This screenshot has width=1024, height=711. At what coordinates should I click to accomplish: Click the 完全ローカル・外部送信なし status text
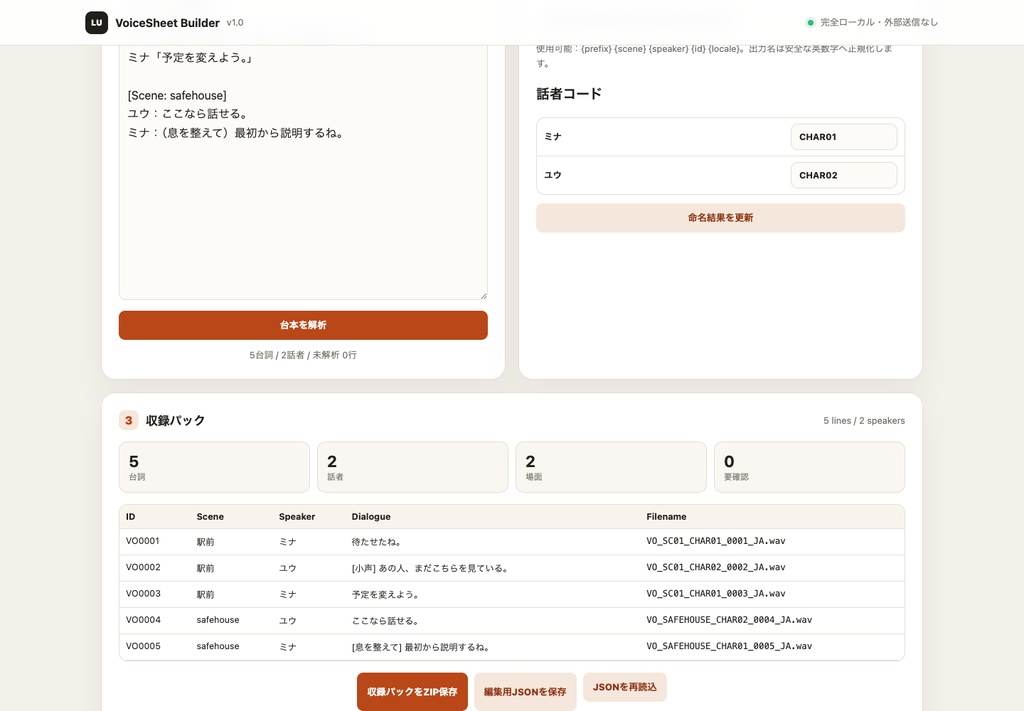[879, 22]
